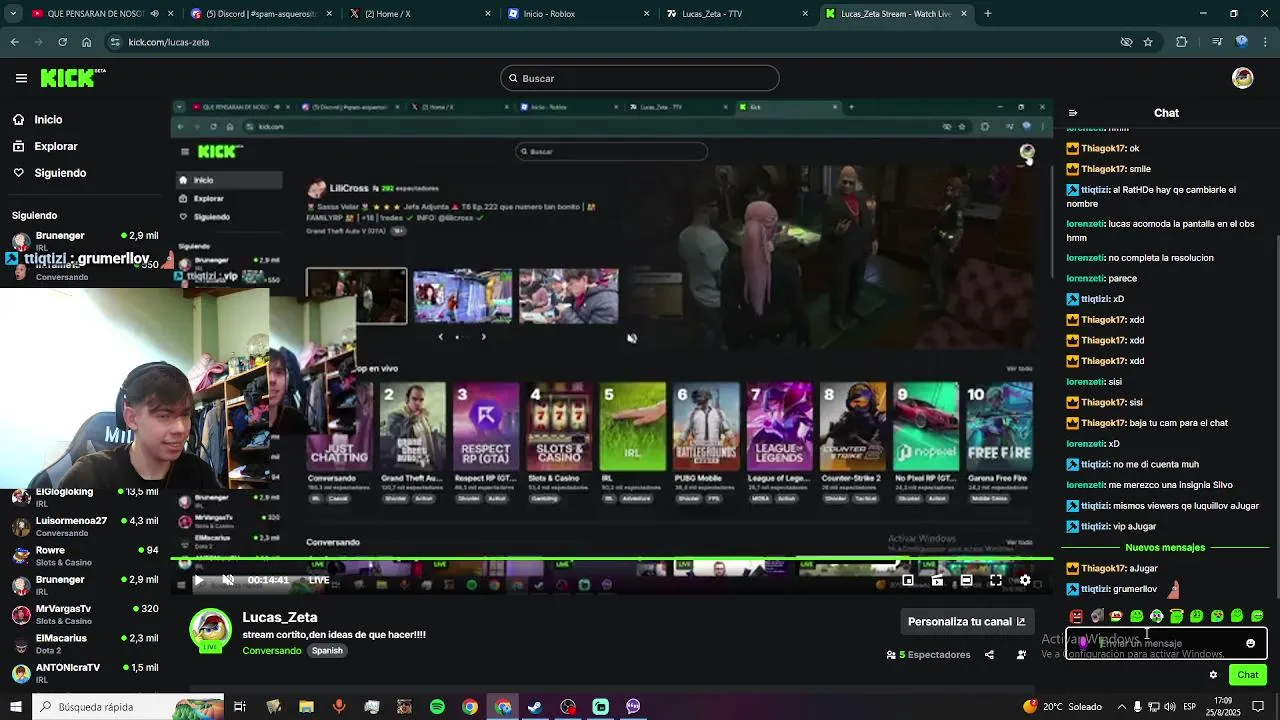Open a new browser tab

[x=988, y=14]
